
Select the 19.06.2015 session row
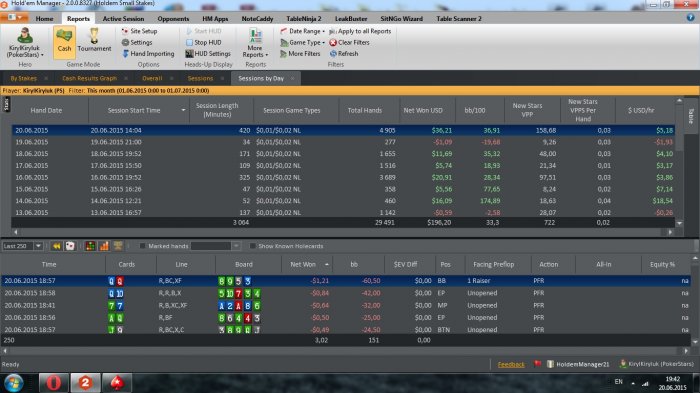pyautogui.click(x=343, y=142)
